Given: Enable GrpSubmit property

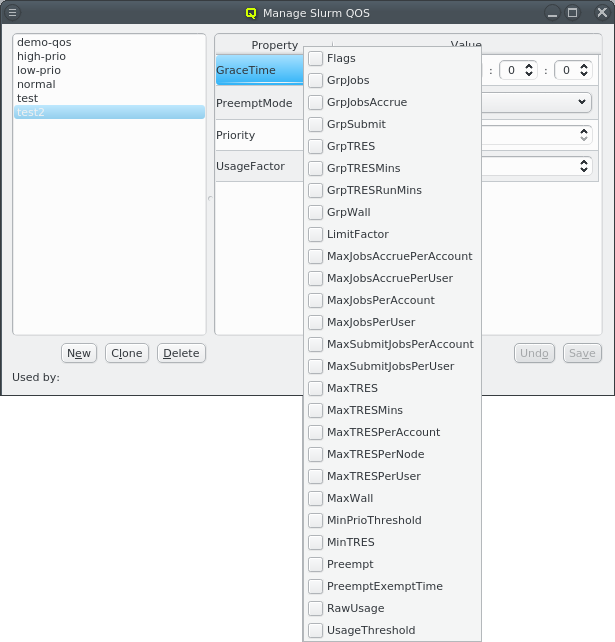Looking at the screenshot, I should click(x=315, y=124).
